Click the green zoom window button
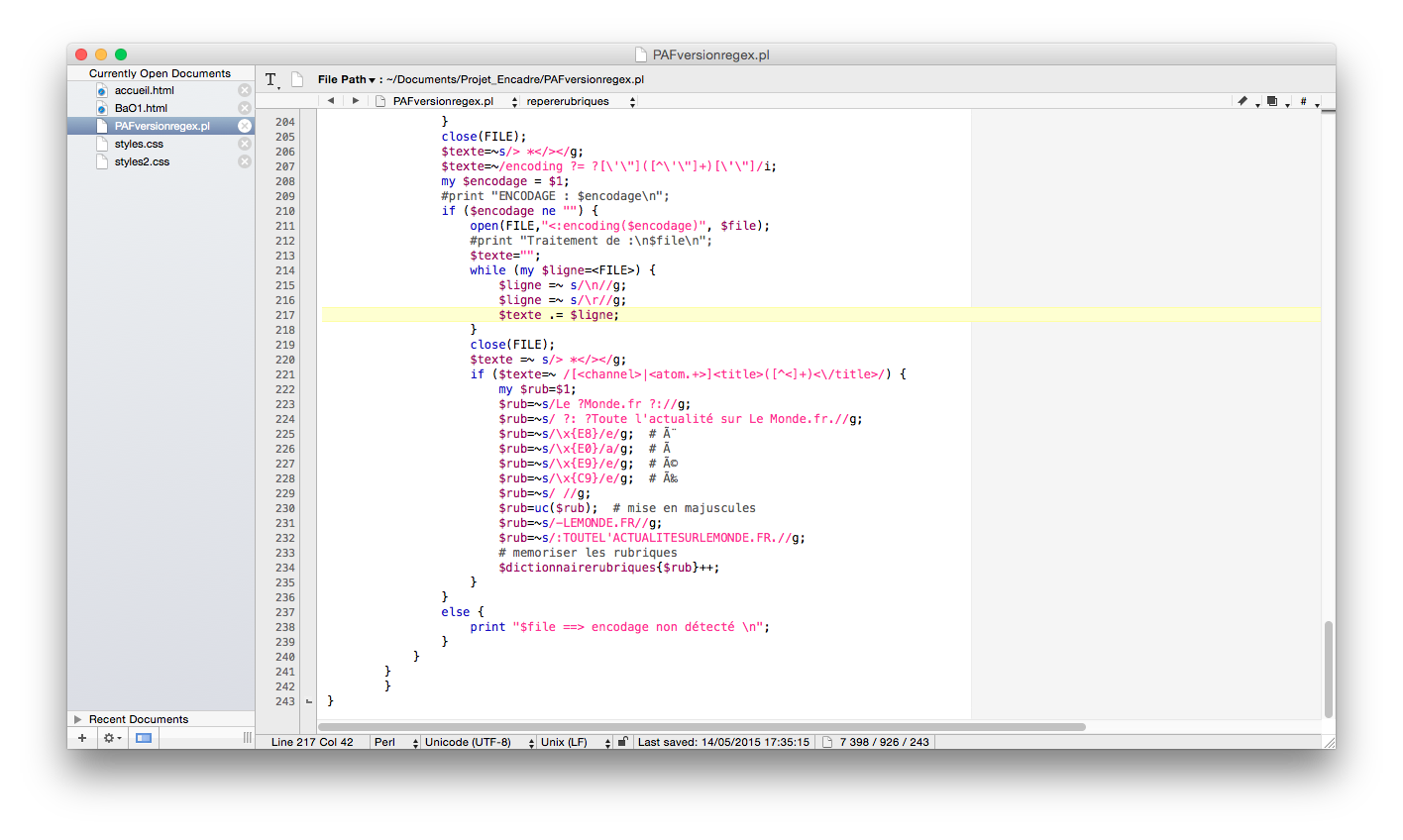 click(x=121, y=54)
